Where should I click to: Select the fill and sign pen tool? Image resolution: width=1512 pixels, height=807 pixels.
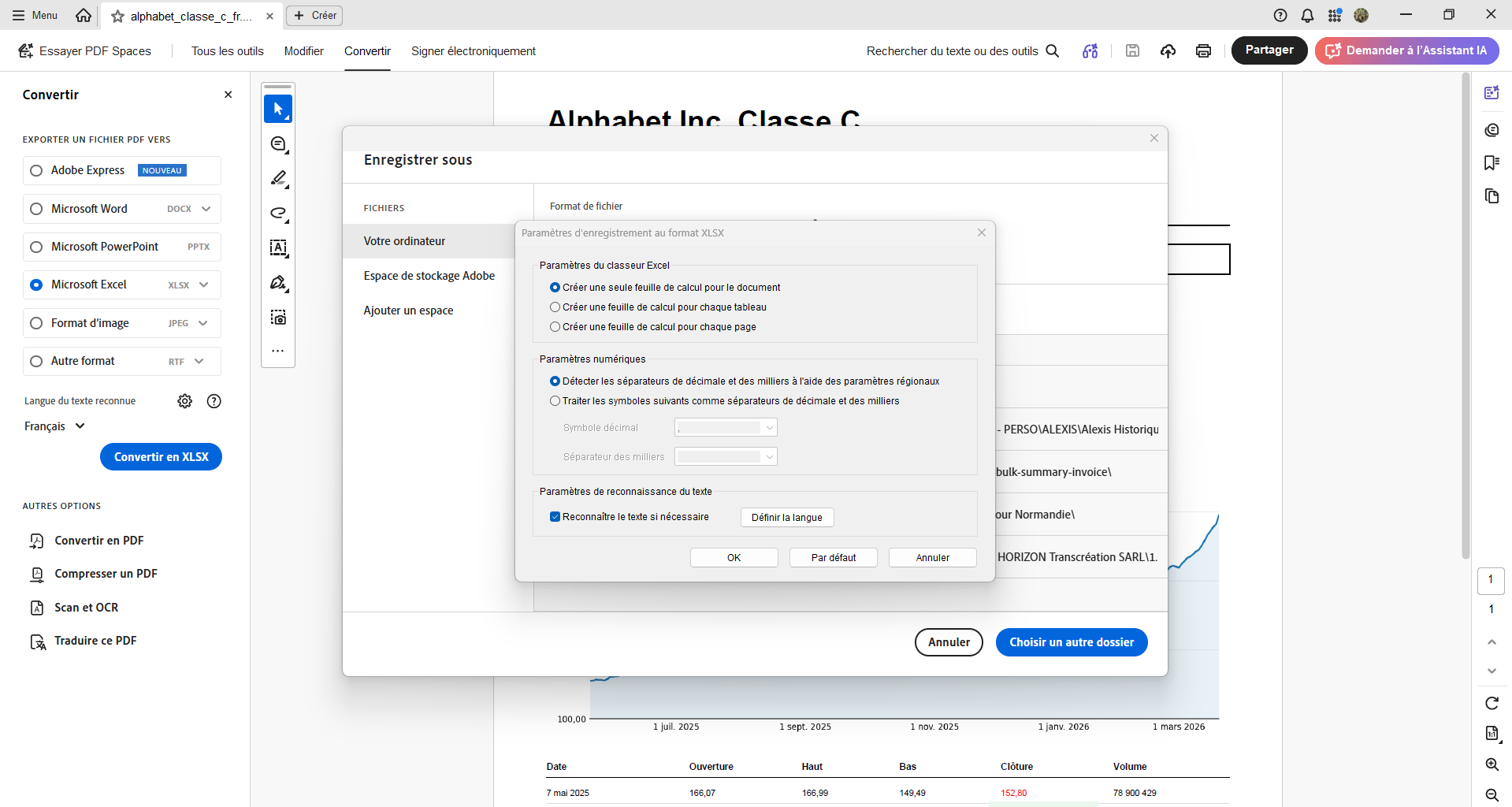point(278,282)
